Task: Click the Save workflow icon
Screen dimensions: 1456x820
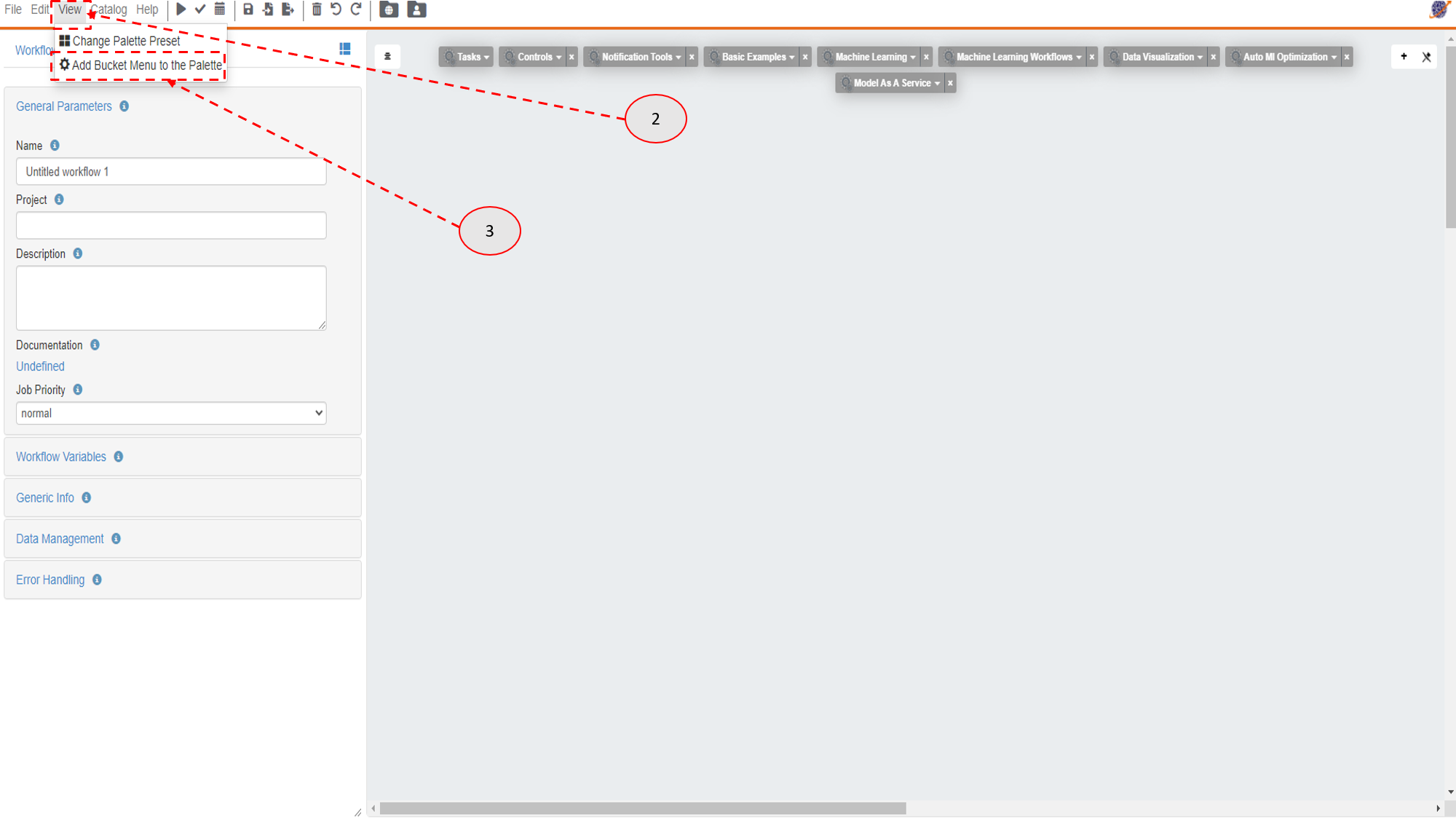Action: (x=245, y=10)
